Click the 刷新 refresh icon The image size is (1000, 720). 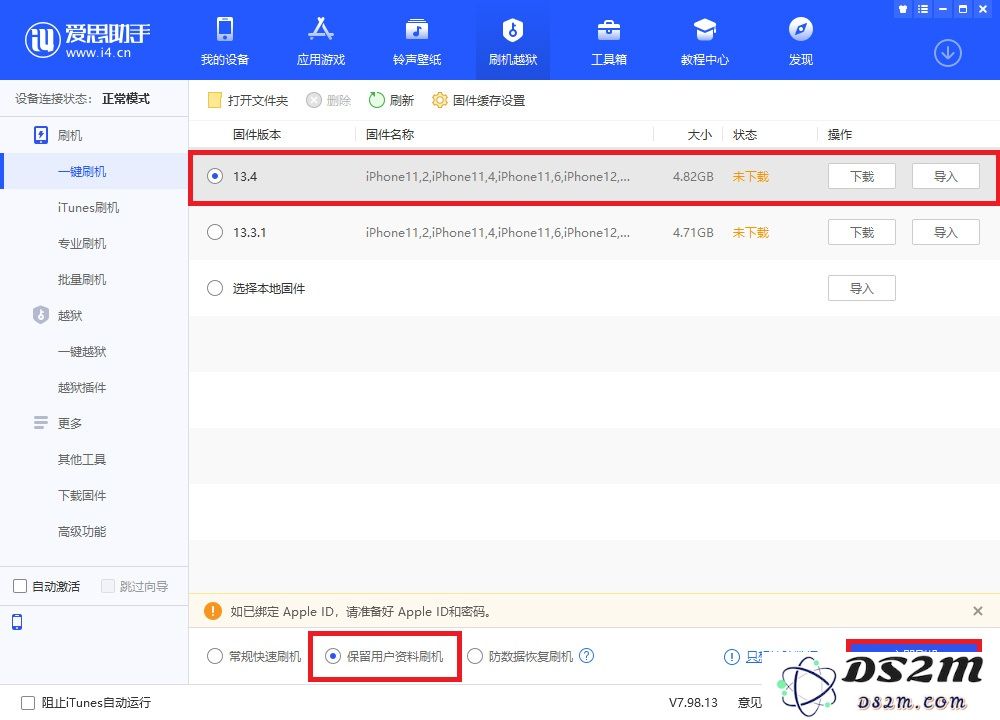tap(376, 100)
